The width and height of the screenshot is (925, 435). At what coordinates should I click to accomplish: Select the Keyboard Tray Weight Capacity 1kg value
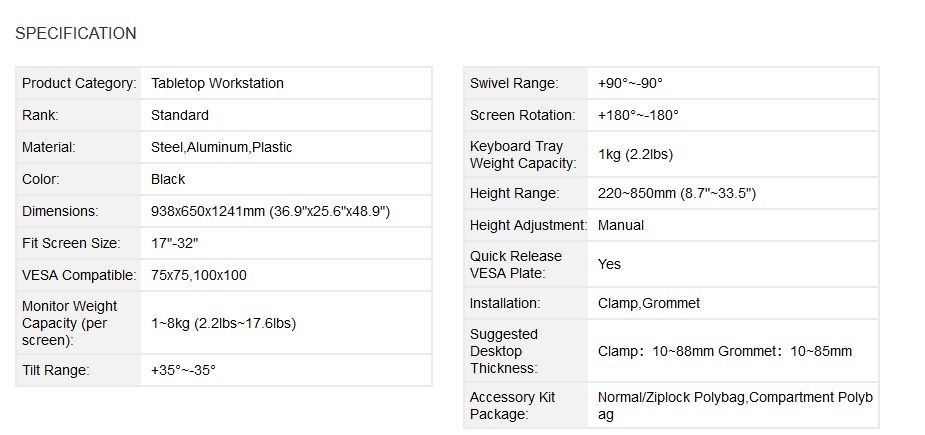(635, 155)
